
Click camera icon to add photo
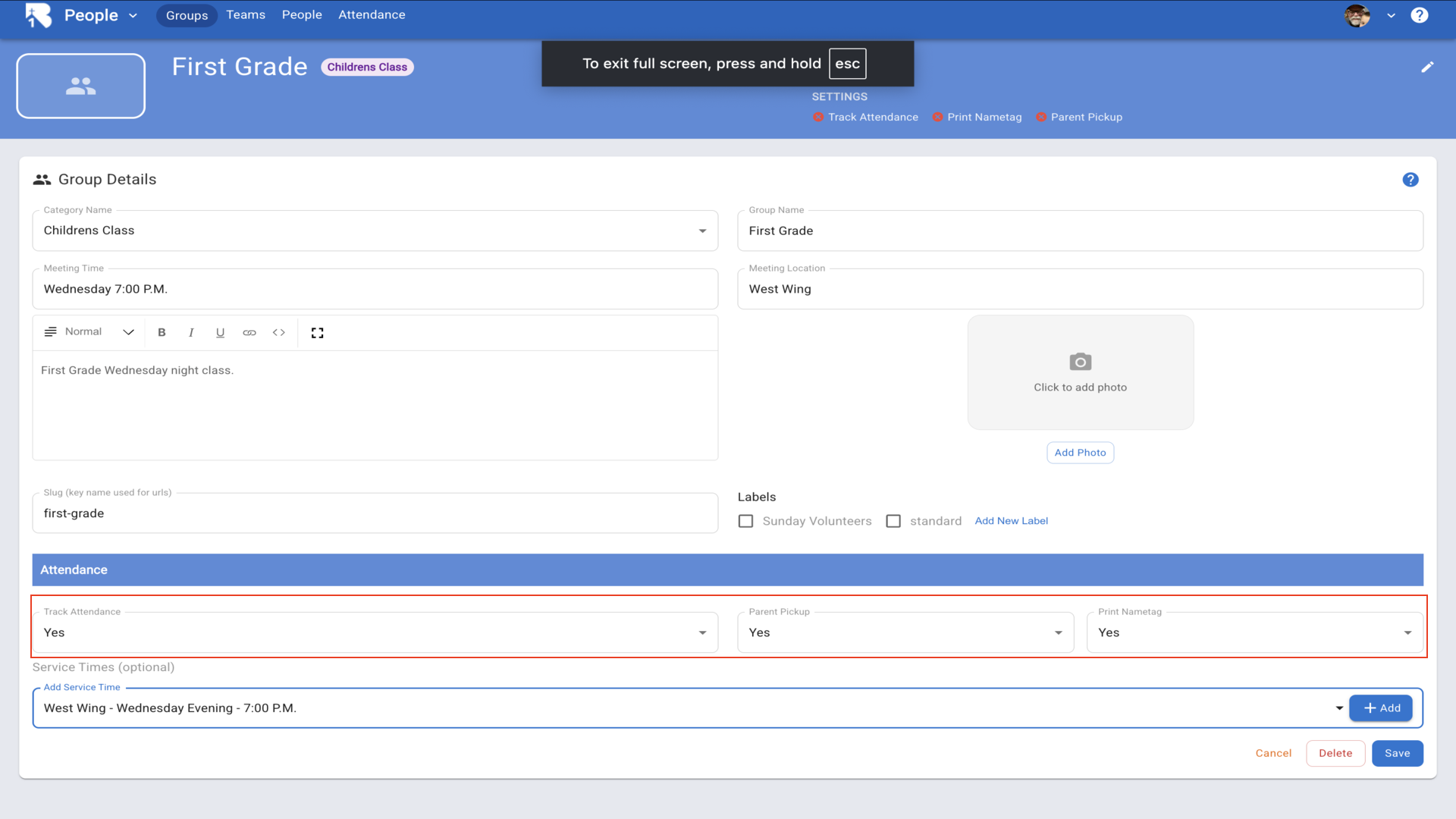click(x=1080, y=362)
